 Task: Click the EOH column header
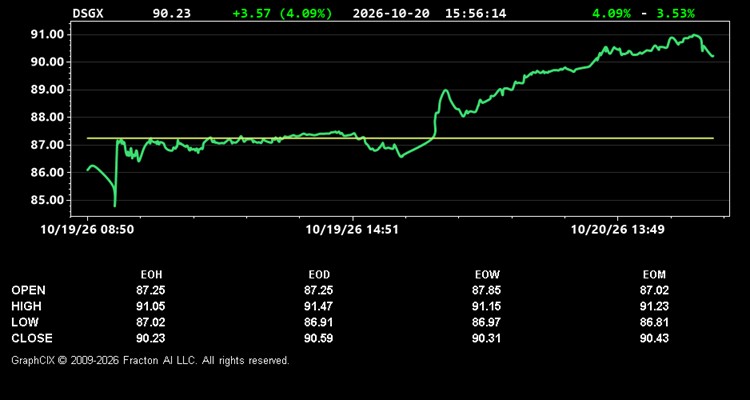[x=151, y=275]
